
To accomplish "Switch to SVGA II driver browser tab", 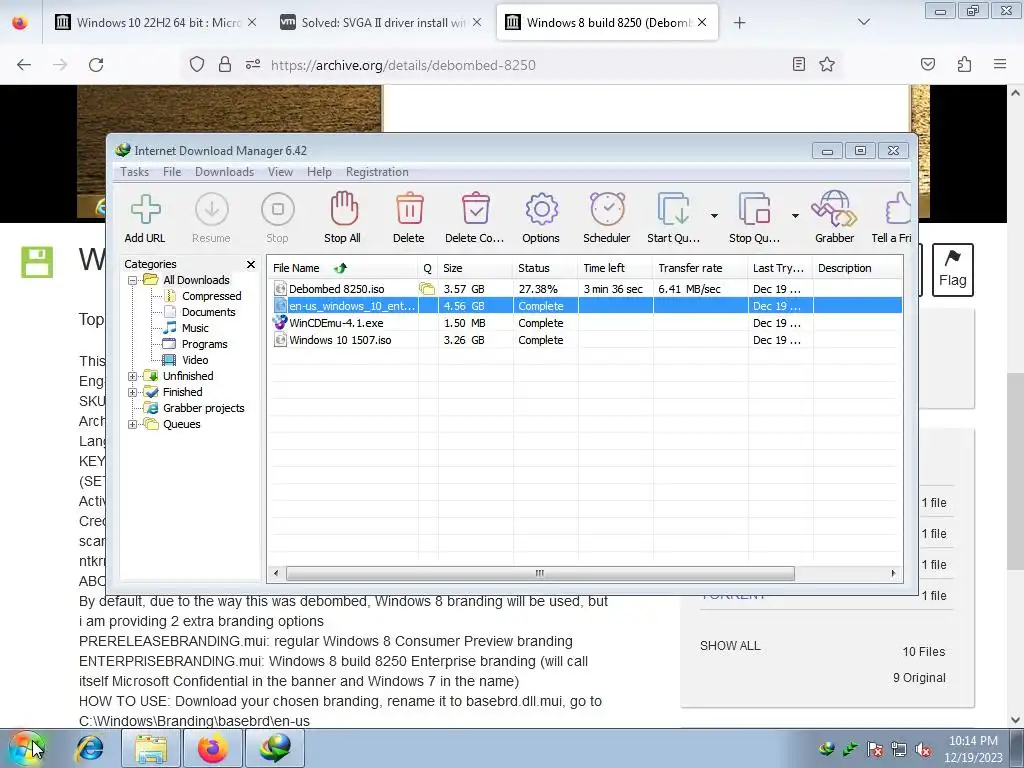I will point(382,23).
